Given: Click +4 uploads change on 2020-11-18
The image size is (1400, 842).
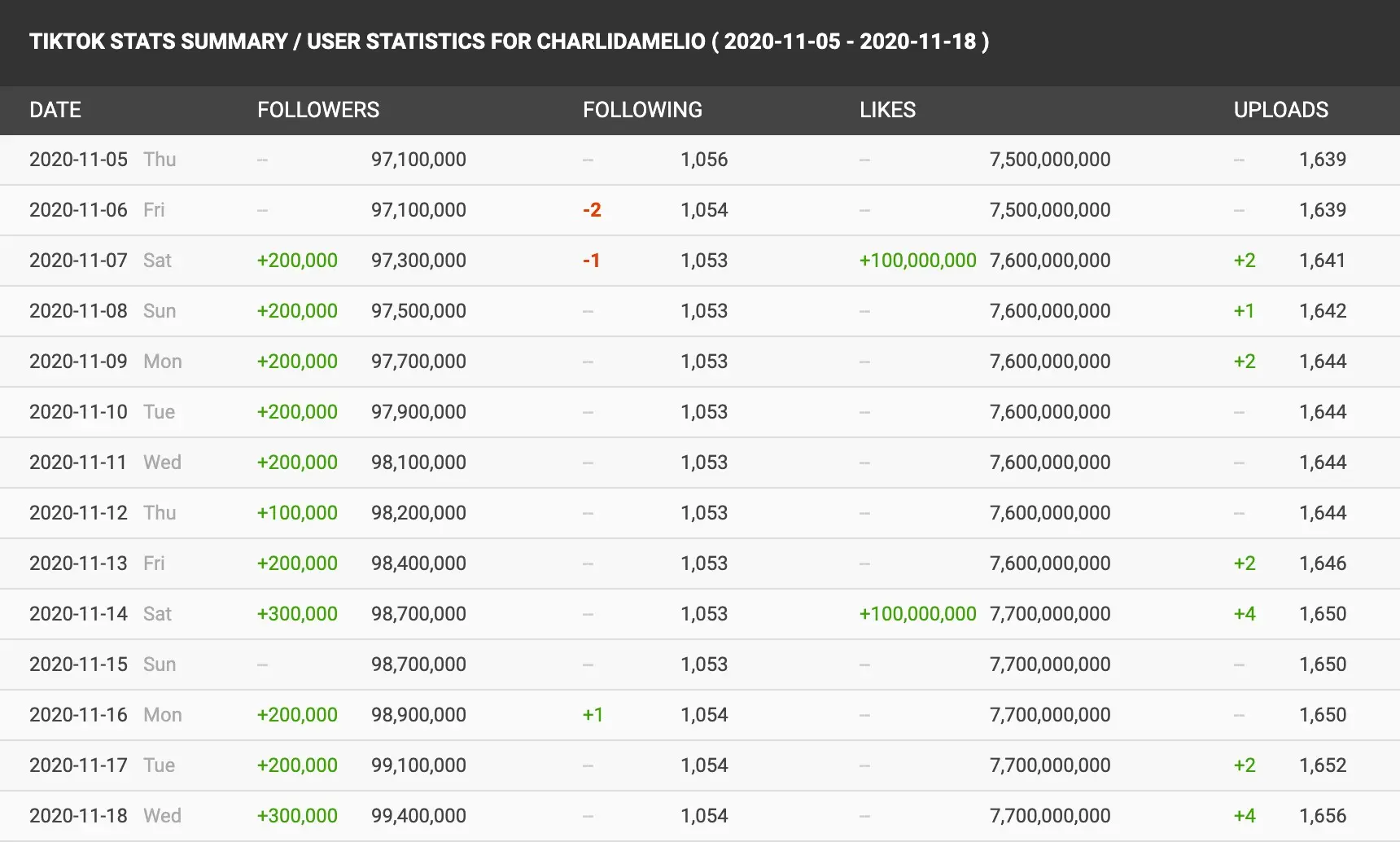Looking at the screenshot, I should [1245, 816].
